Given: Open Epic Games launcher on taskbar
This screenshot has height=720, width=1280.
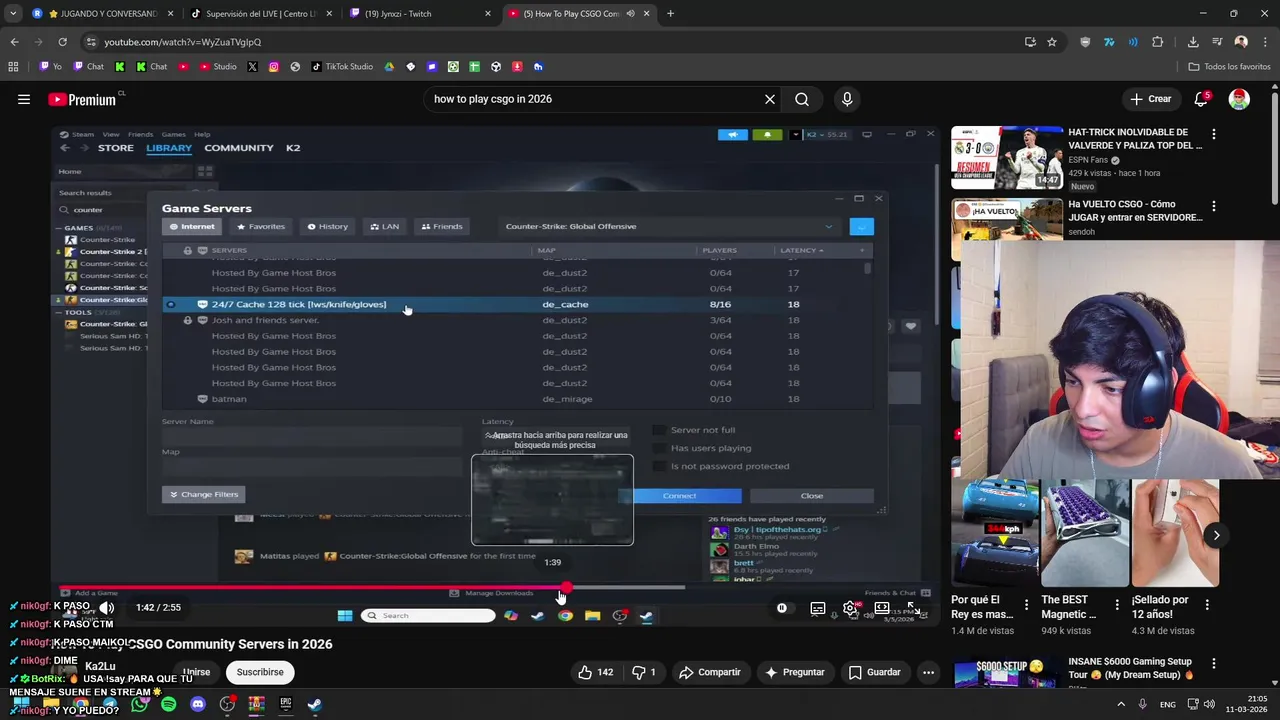Looking at the screenshot, I should click(285, 705).
